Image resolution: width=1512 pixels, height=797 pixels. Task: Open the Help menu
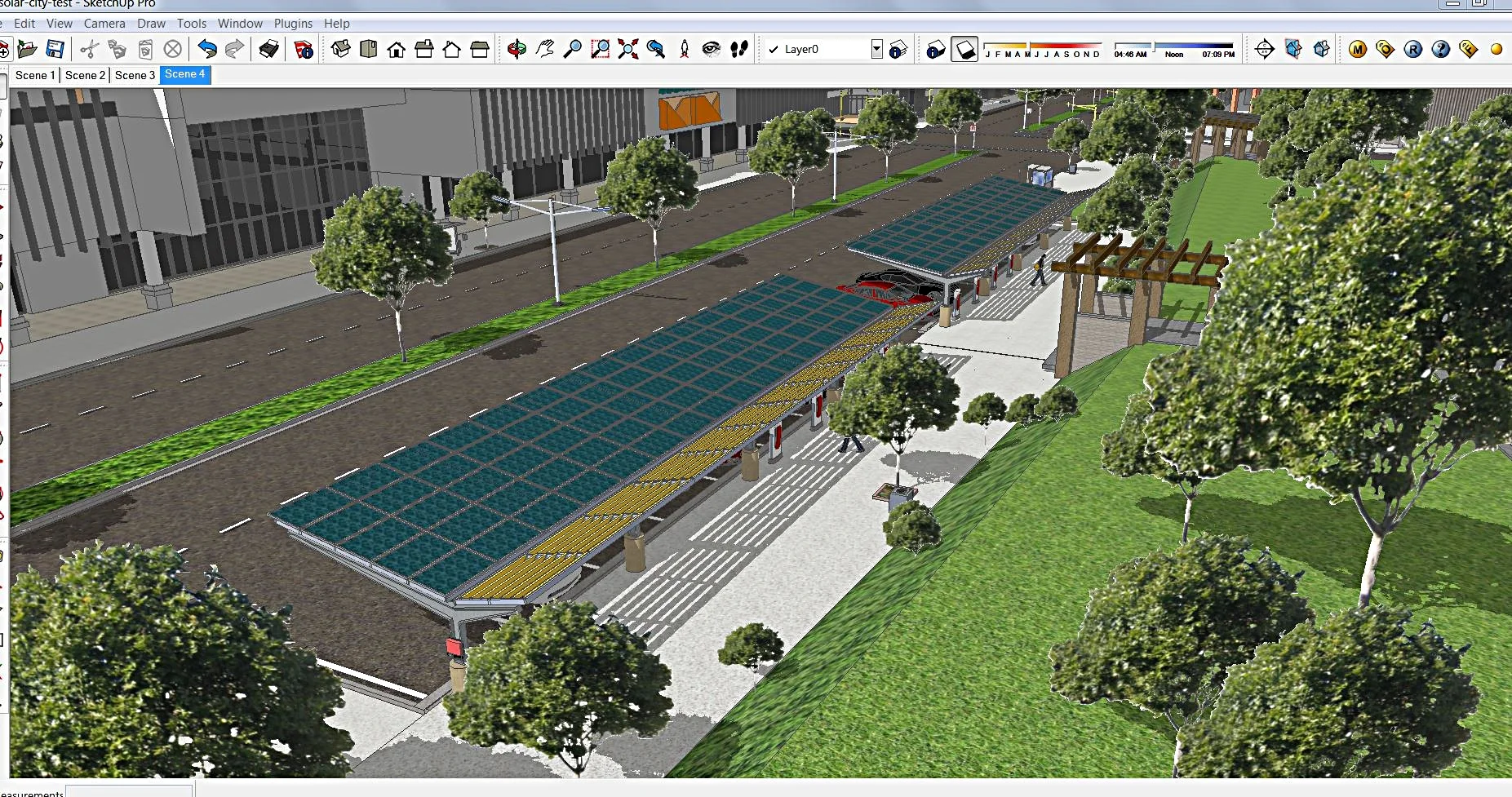(x=336, y=24)
